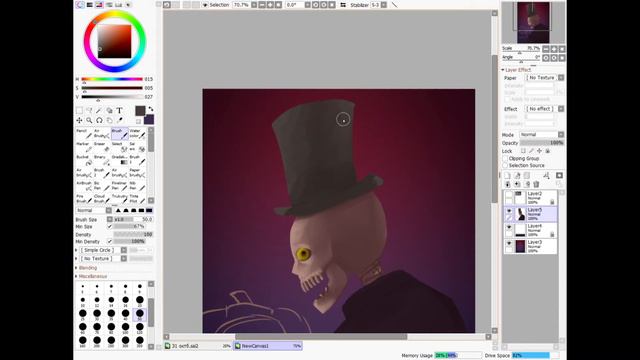The width and height of the screenshot is (640, 360).
Task: Select the Zoom magnifier tool
Action: coord(89,120)
